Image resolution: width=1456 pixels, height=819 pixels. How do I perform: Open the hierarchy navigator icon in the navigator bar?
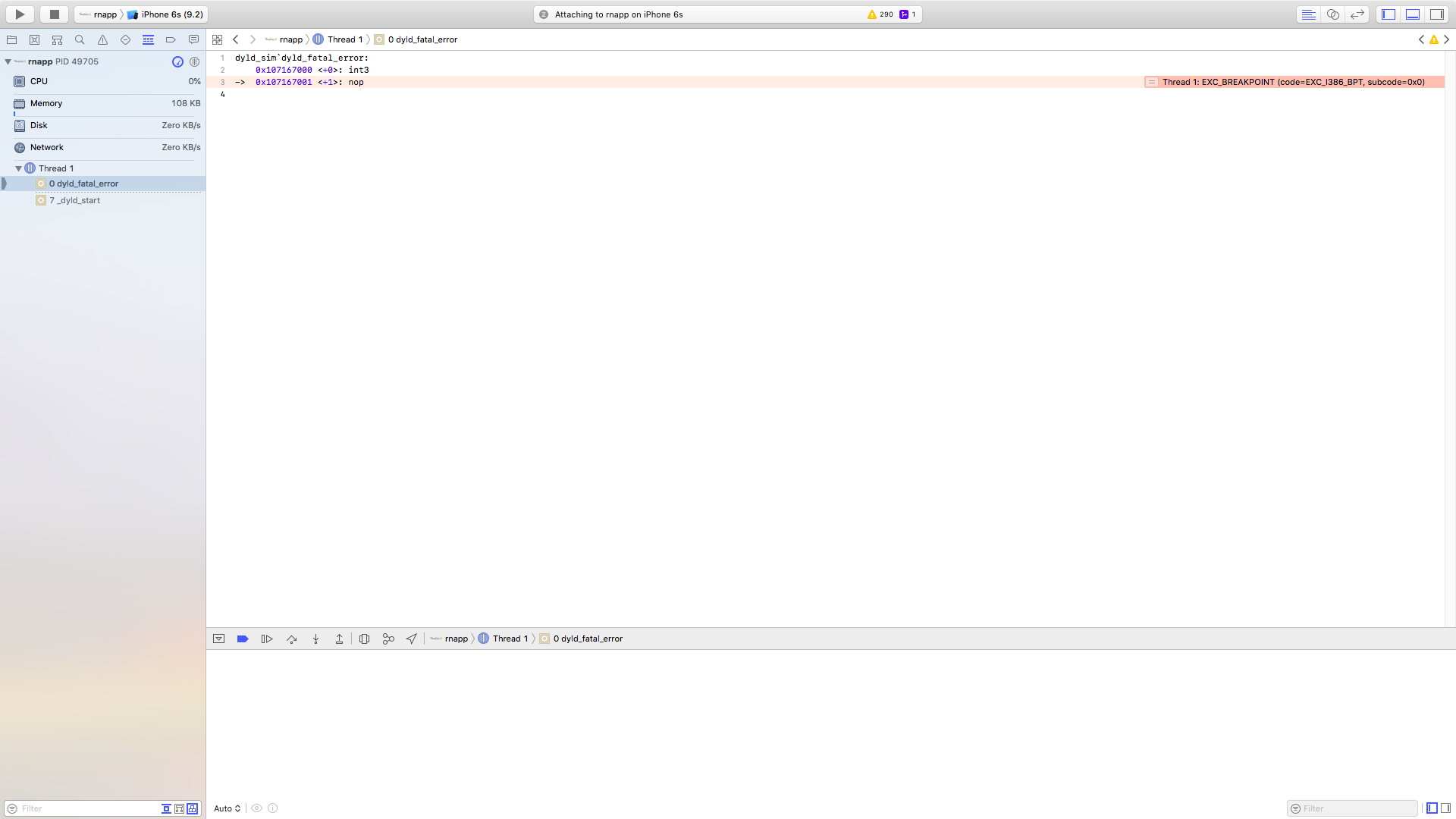click(x=57, y=39)
